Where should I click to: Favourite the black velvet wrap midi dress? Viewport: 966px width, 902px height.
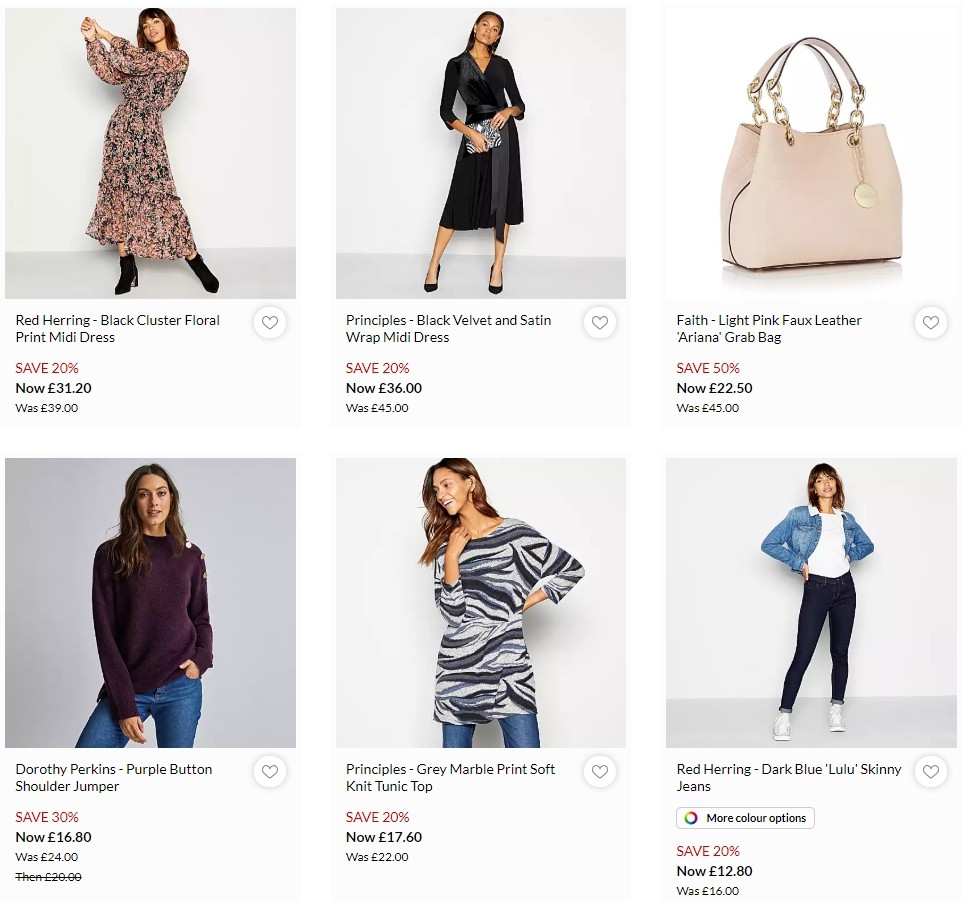click(x=600, y=323)
